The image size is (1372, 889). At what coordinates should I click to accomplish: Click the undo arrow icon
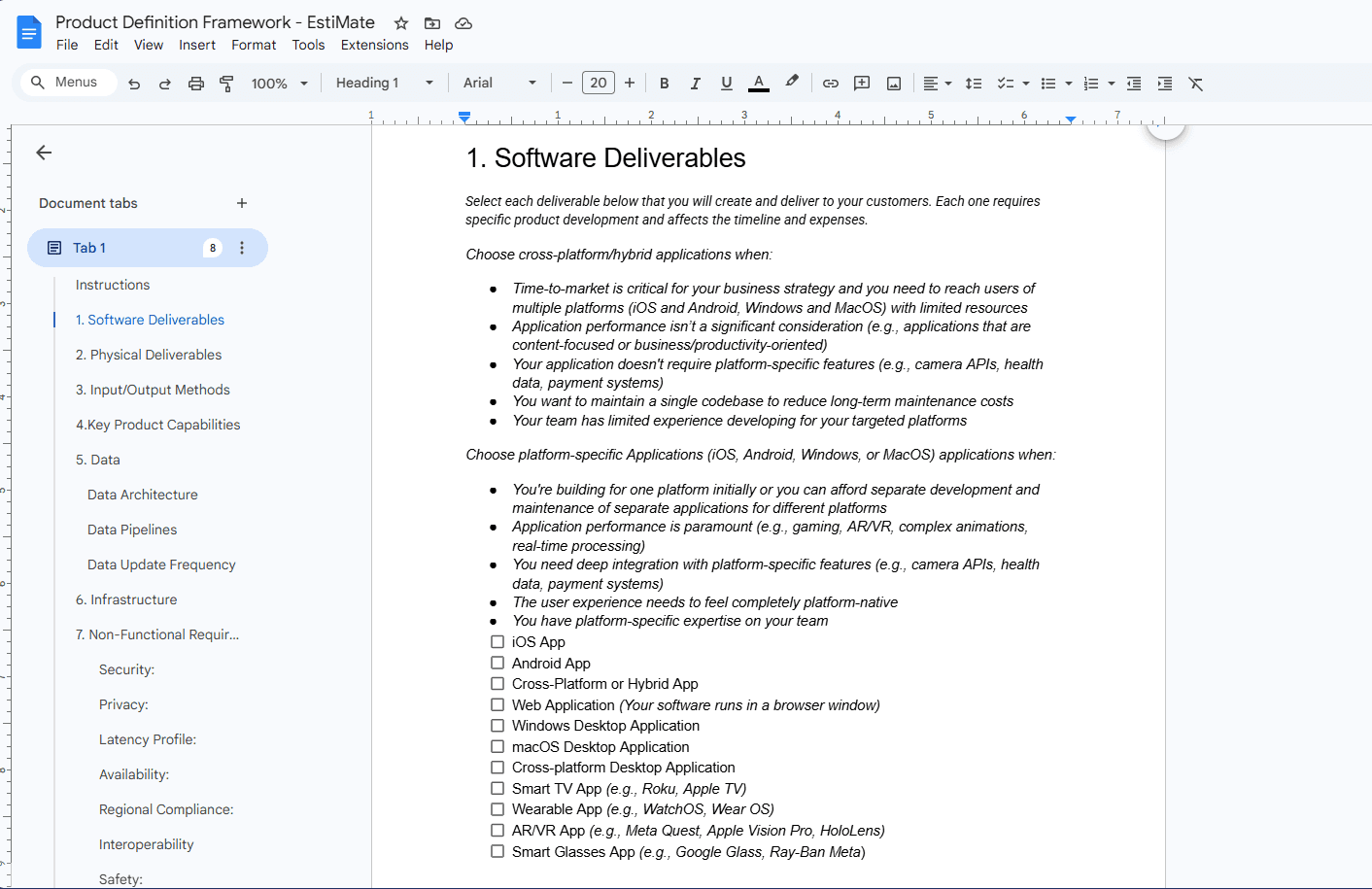134,84
